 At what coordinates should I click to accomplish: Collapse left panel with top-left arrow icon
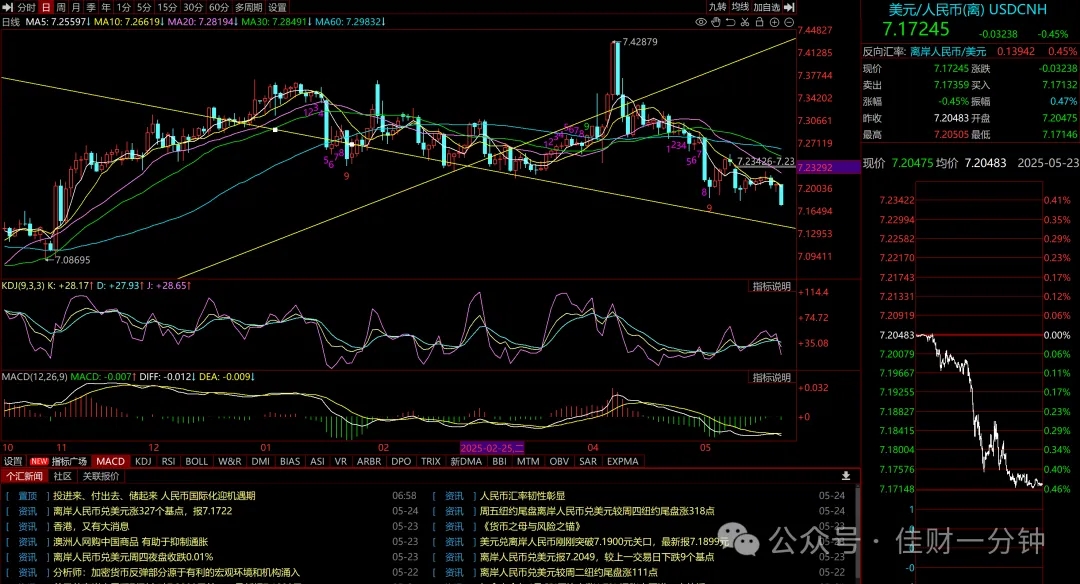pyautogui.click(x=8, y=7)
